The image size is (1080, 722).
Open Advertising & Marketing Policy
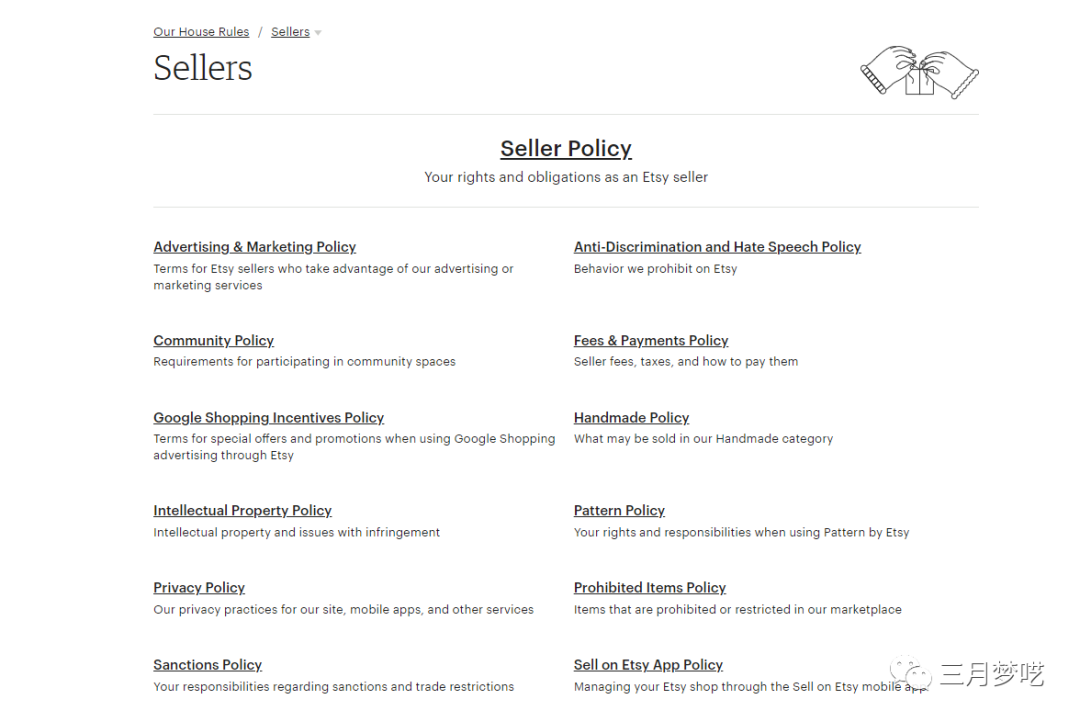pos(255,247)
